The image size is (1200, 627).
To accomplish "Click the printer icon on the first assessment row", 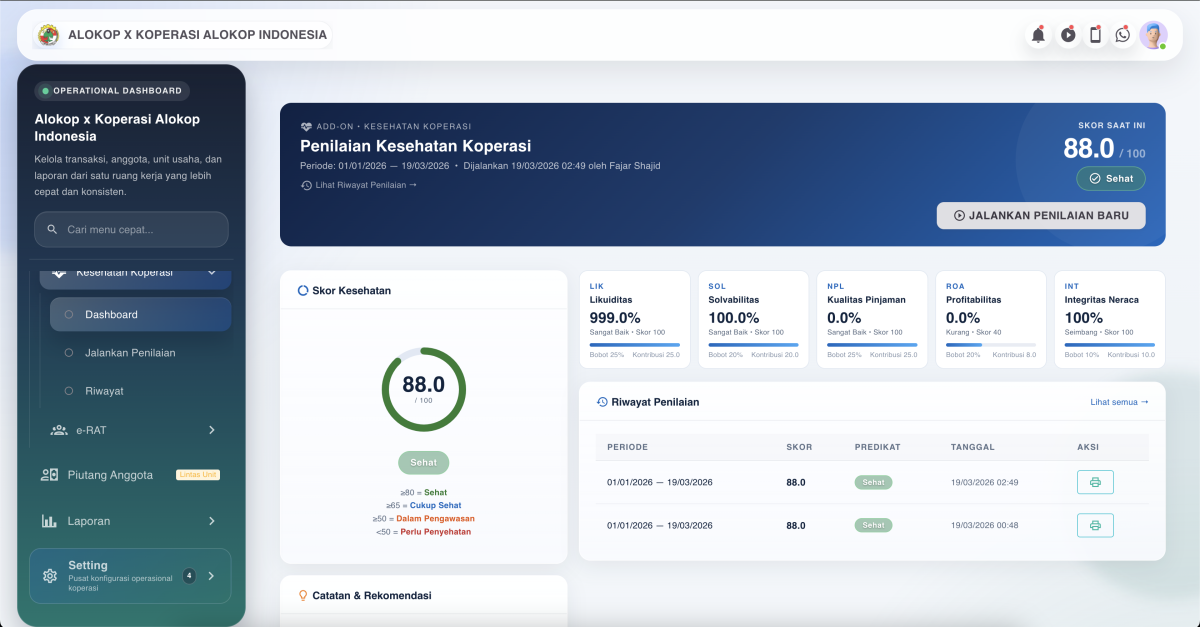I will pyautogui.click(x=1095, y=481).
